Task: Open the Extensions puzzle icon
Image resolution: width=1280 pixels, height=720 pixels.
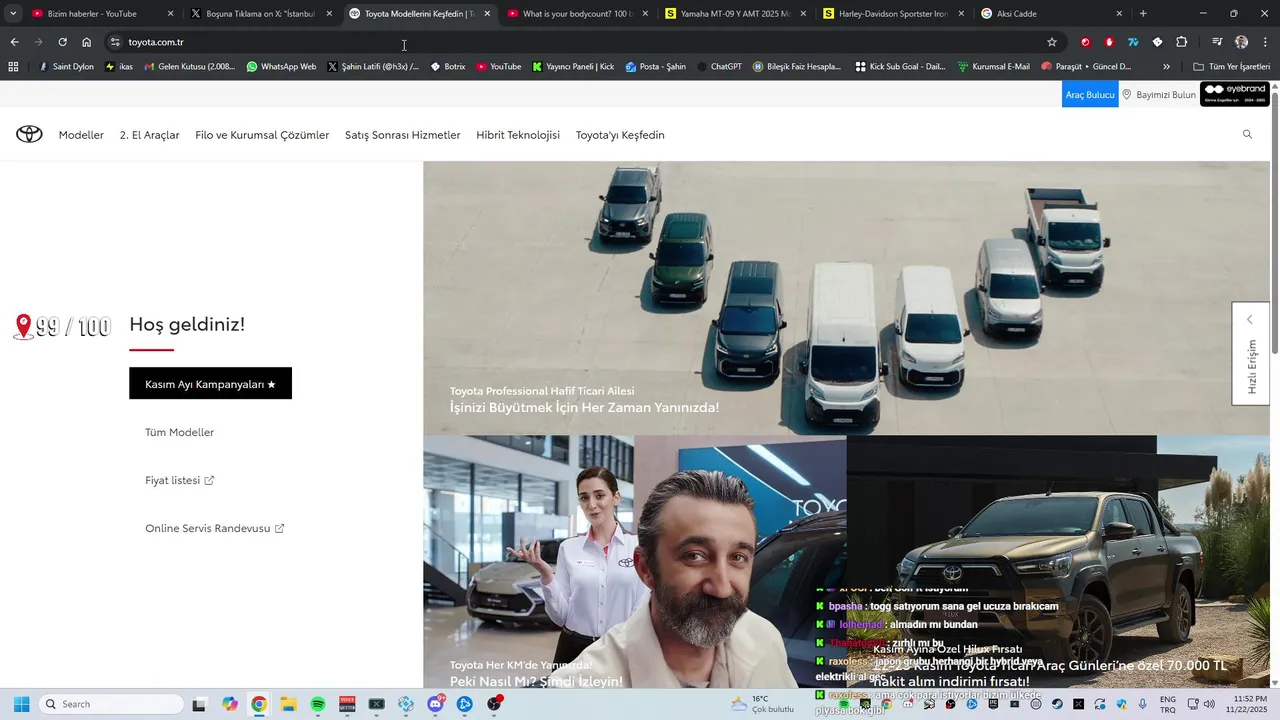Action: (1181, 42)
